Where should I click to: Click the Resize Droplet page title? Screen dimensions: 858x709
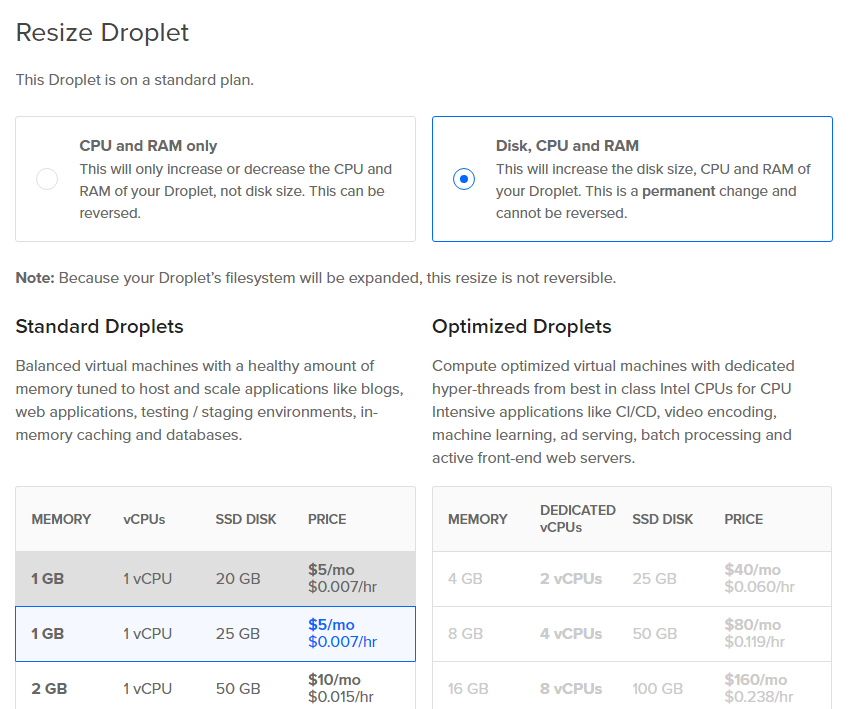102,33
